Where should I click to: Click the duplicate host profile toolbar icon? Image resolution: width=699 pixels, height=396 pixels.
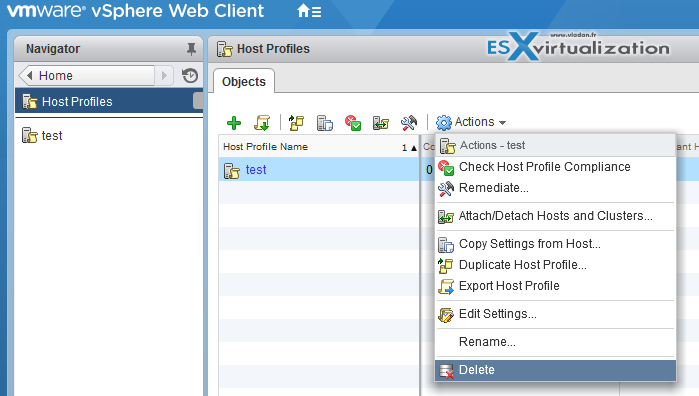(x=296, y=123)
